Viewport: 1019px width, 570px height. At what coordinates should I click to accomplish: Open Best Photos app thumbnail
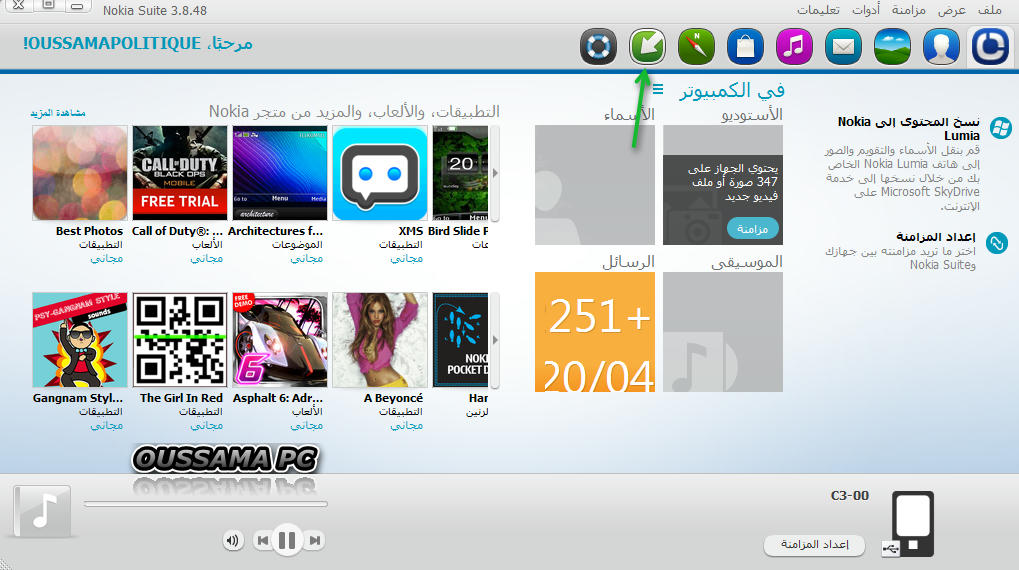point(80,174)
